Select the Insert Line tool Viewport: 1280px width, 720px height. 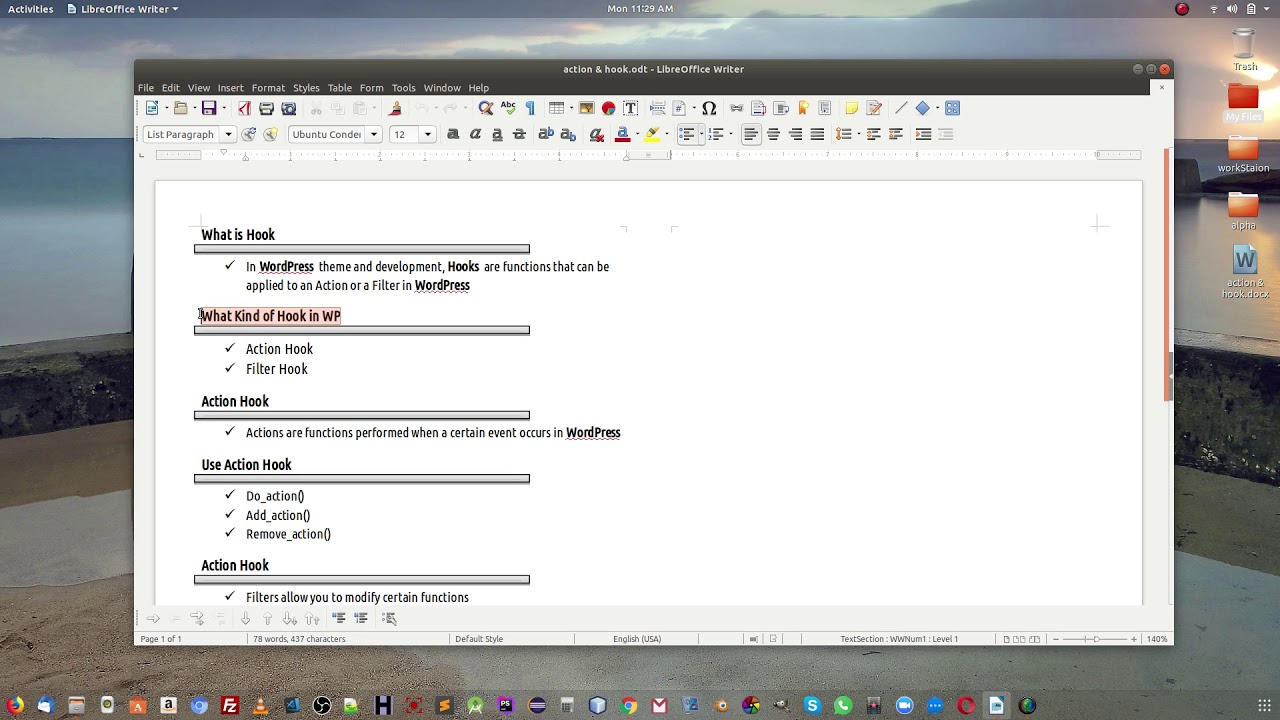click(x=900, y=108)
